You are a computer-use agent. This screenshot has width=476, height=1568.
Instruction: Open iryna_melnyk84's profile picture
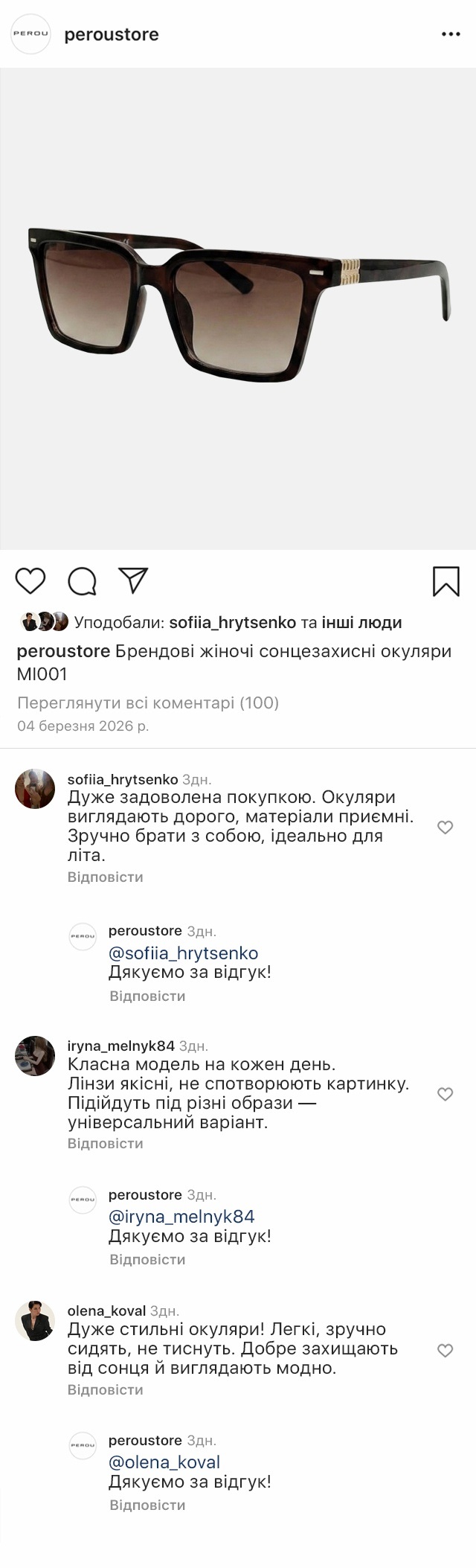[35, 1055]
